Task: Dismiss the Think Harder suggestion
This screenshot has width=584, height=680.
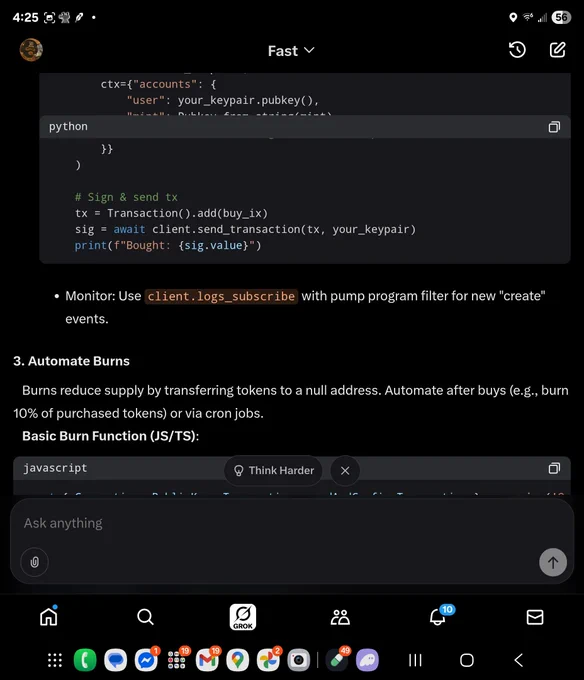Action: click(345, 471)
